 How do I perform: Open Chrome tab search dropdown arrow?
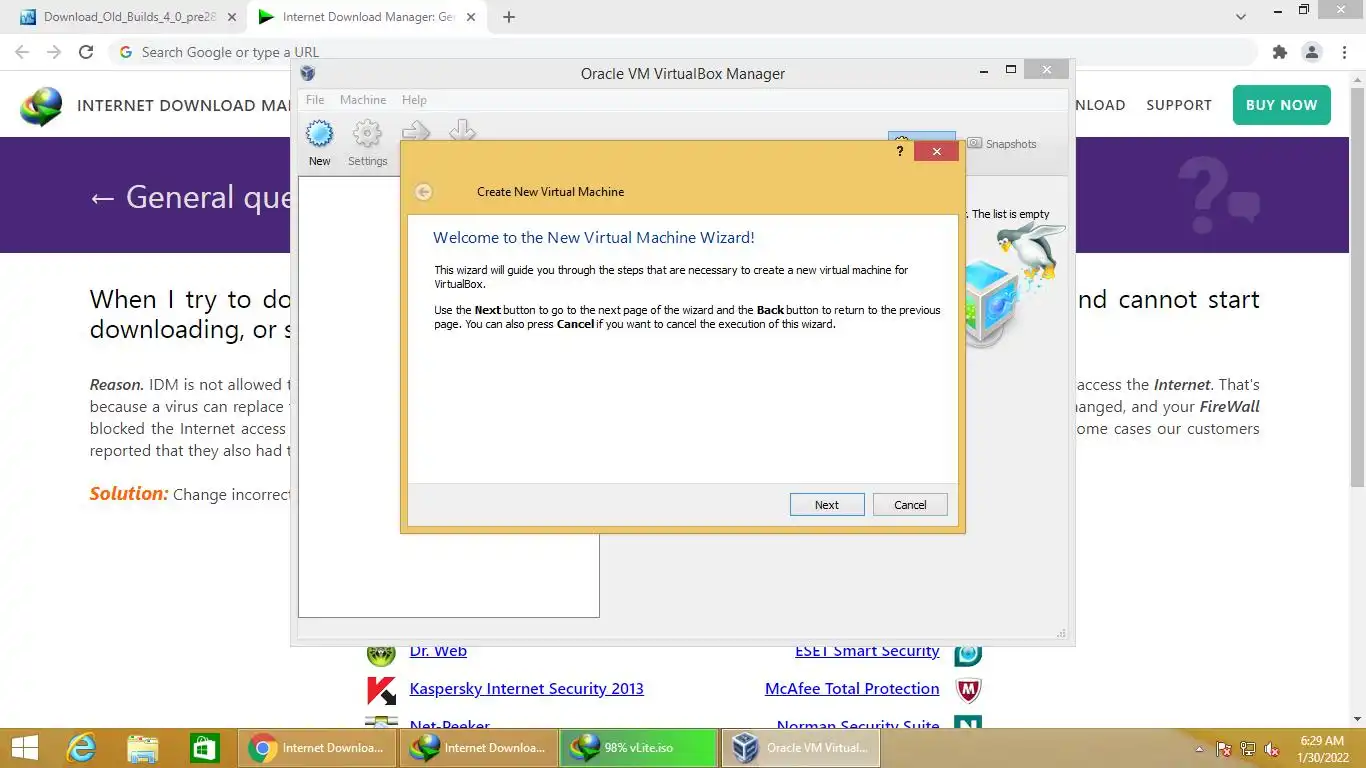pyautogui.click(x=1241, y=17)
